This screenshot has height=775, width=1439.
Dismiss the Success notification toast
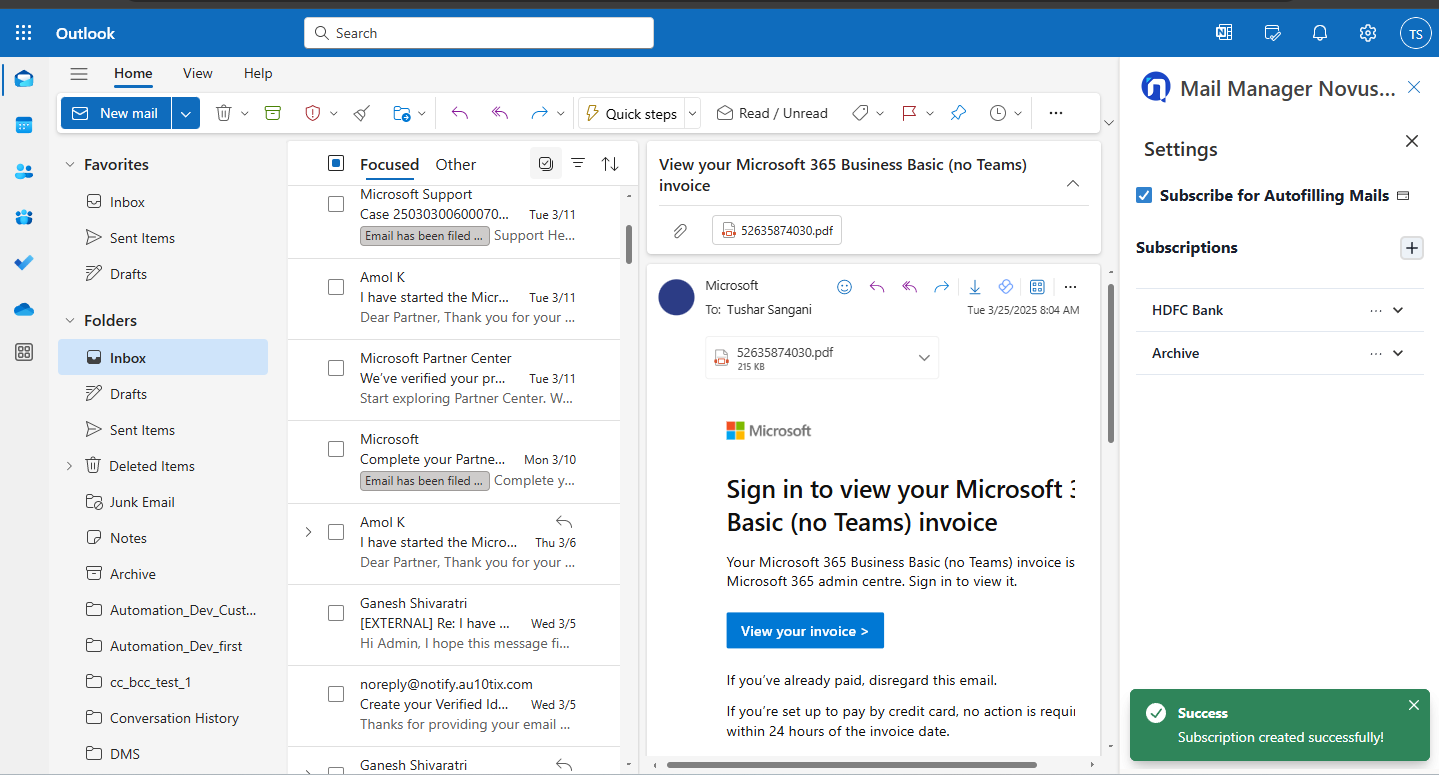coord(1413,705)
